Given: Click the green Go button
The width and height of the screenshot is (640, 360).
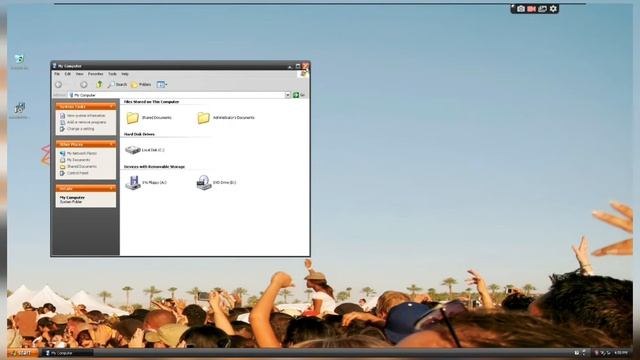Looking at the screenshot, I should (296, 95).
